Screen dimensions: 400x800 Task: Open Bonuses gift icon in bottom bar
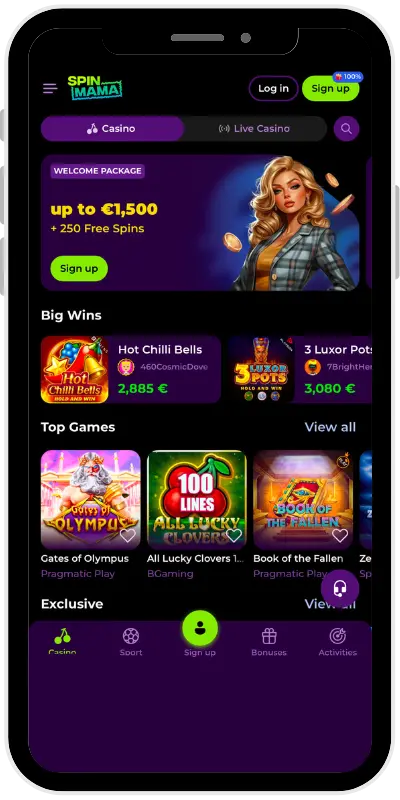(269, 641)
